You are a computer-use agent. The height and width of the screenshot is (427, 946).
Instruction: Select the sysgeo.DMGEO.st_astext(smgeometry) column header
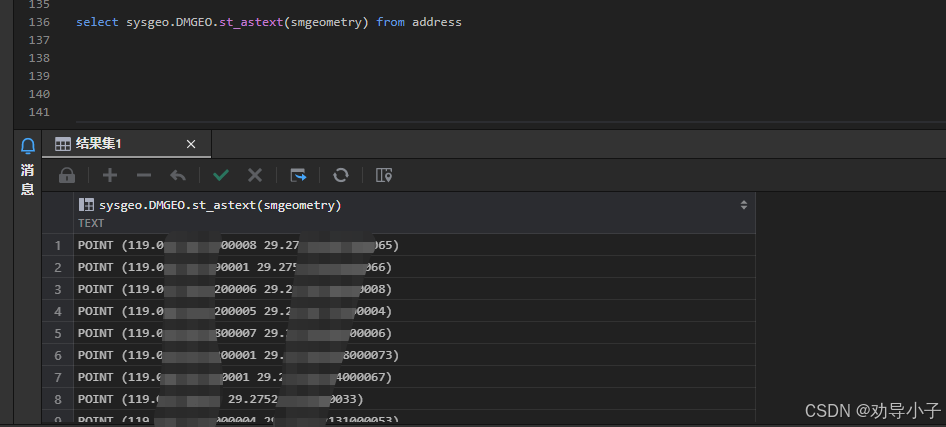(x=220, y=206)
